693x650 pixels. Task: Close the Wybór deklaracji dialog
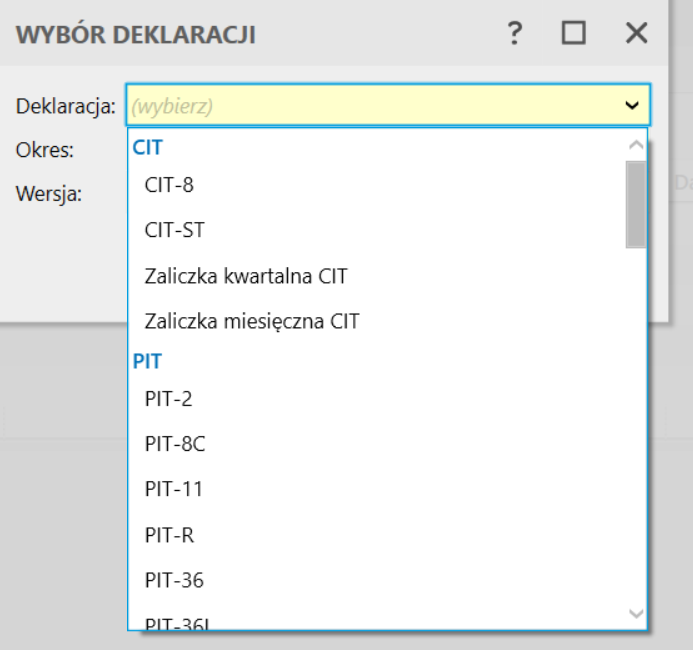pos(637,34)
